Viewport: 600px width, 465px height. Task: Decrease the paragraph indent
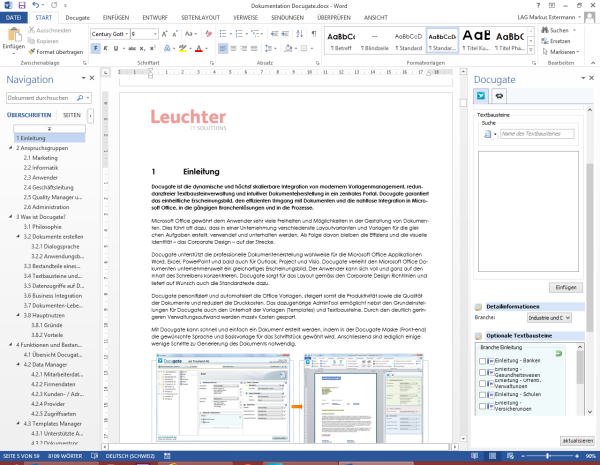pyautogui.click(x=274, y=34)
